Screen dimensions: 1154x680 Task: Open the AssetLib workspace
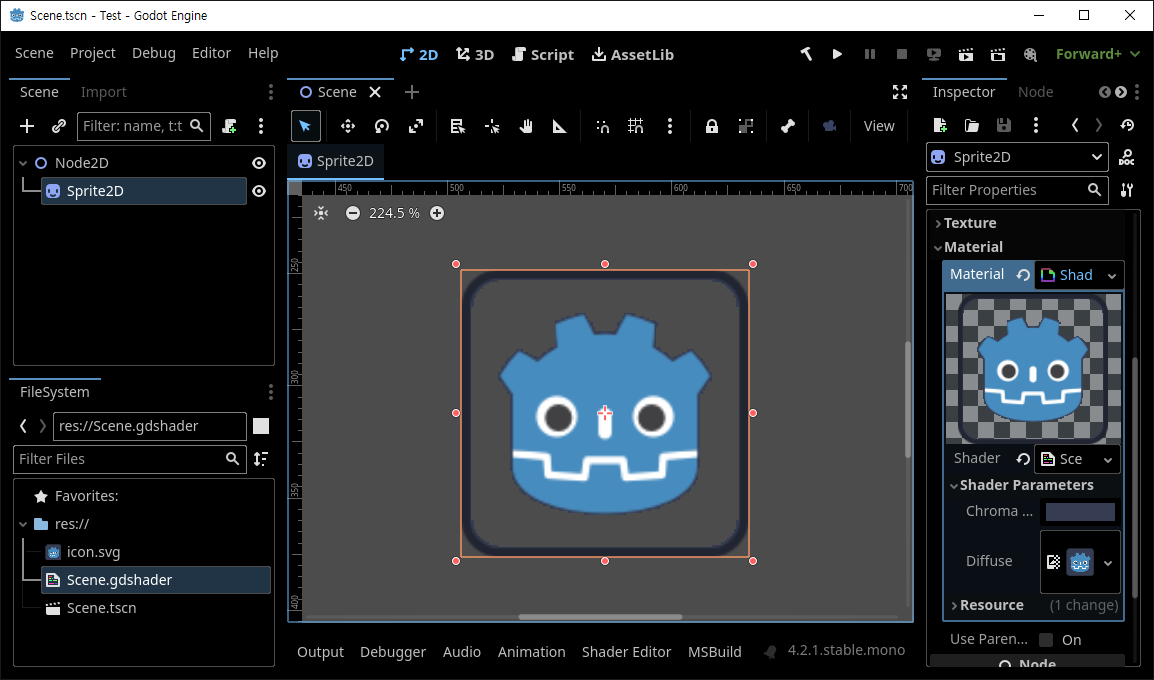tap(633, 54)
